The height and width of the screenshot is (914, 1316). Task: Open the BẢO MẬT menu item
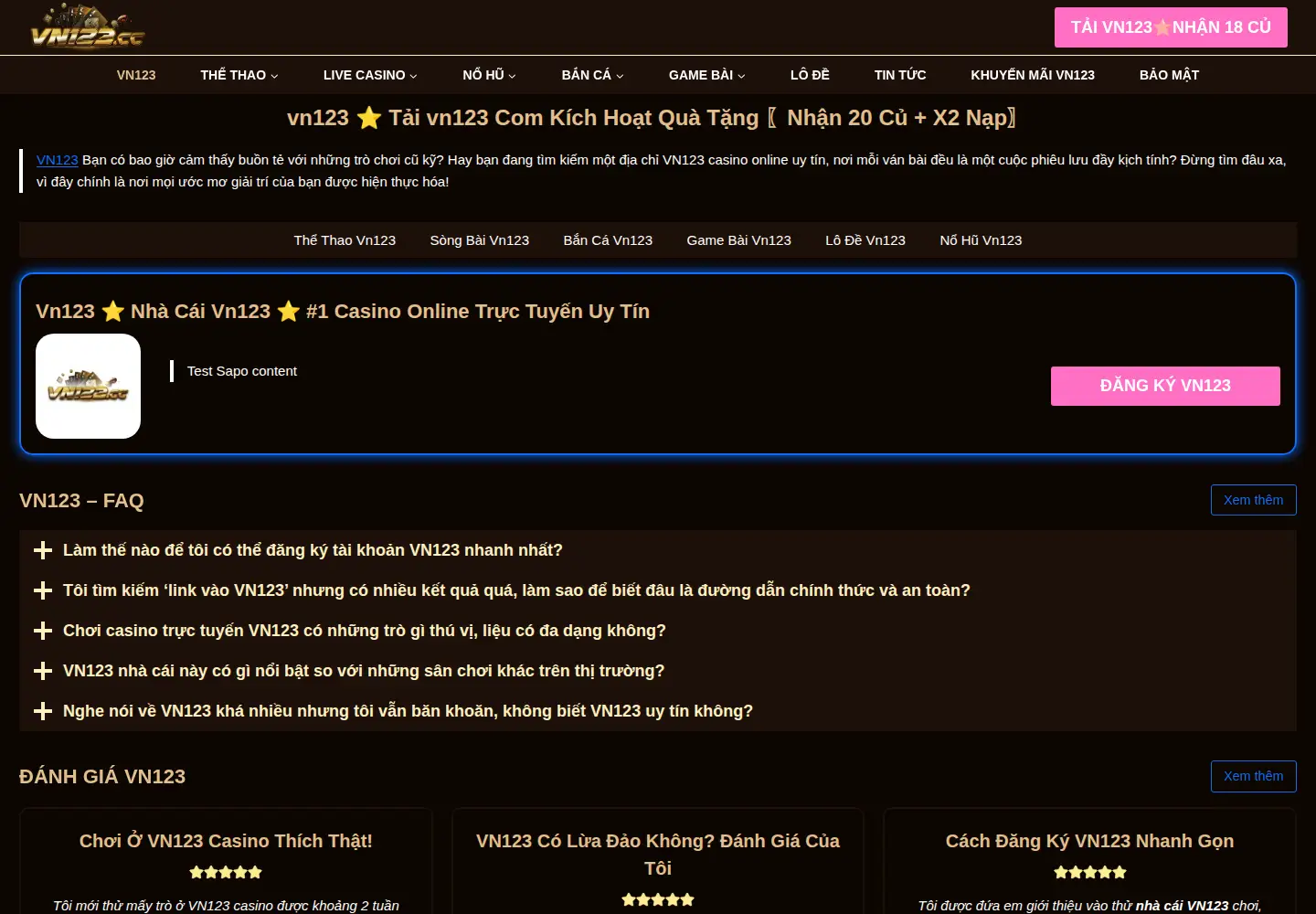1169,75
